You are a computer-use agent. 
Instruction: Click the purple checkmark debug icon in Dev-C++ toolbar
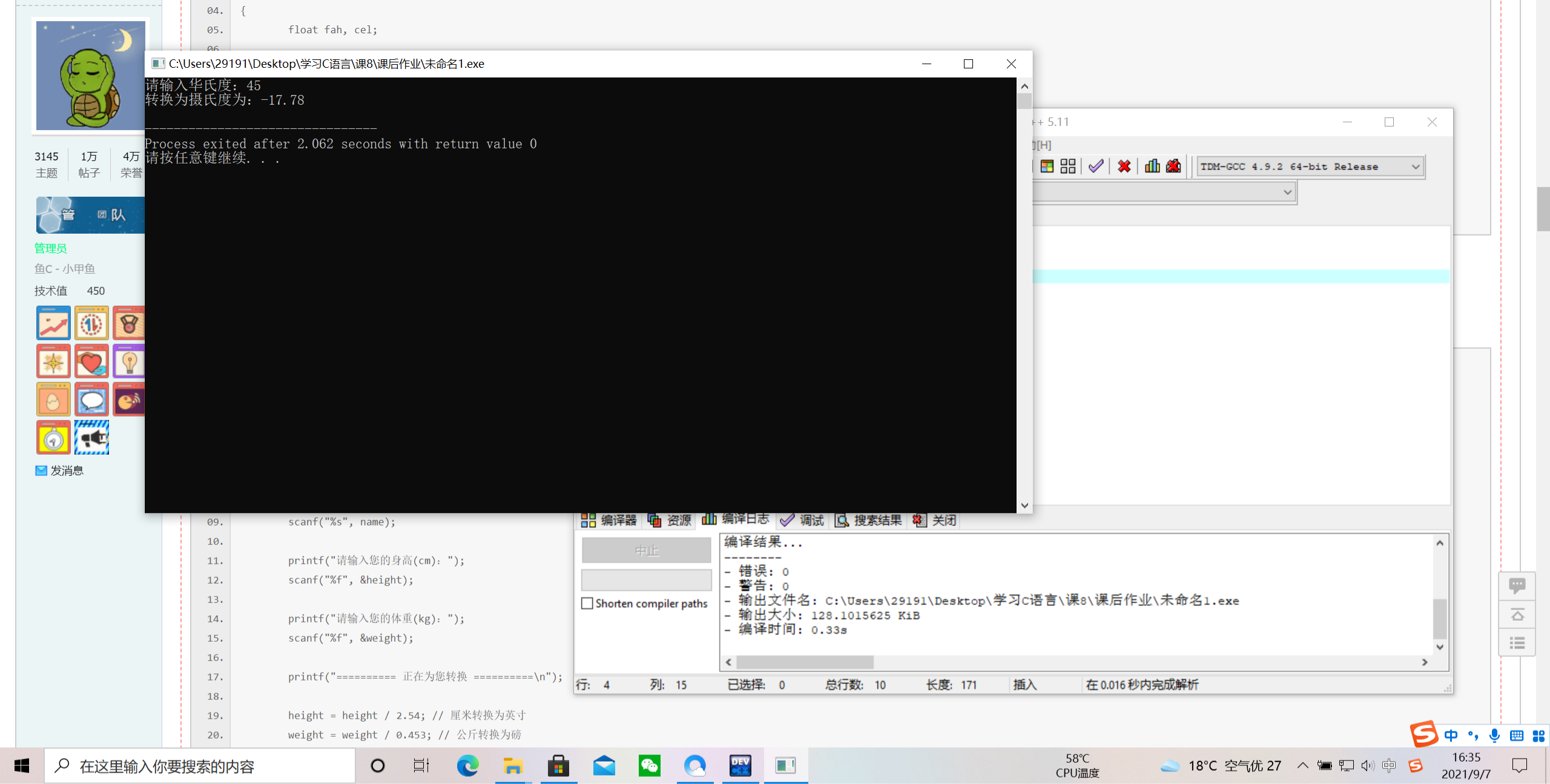(1096, 166)
